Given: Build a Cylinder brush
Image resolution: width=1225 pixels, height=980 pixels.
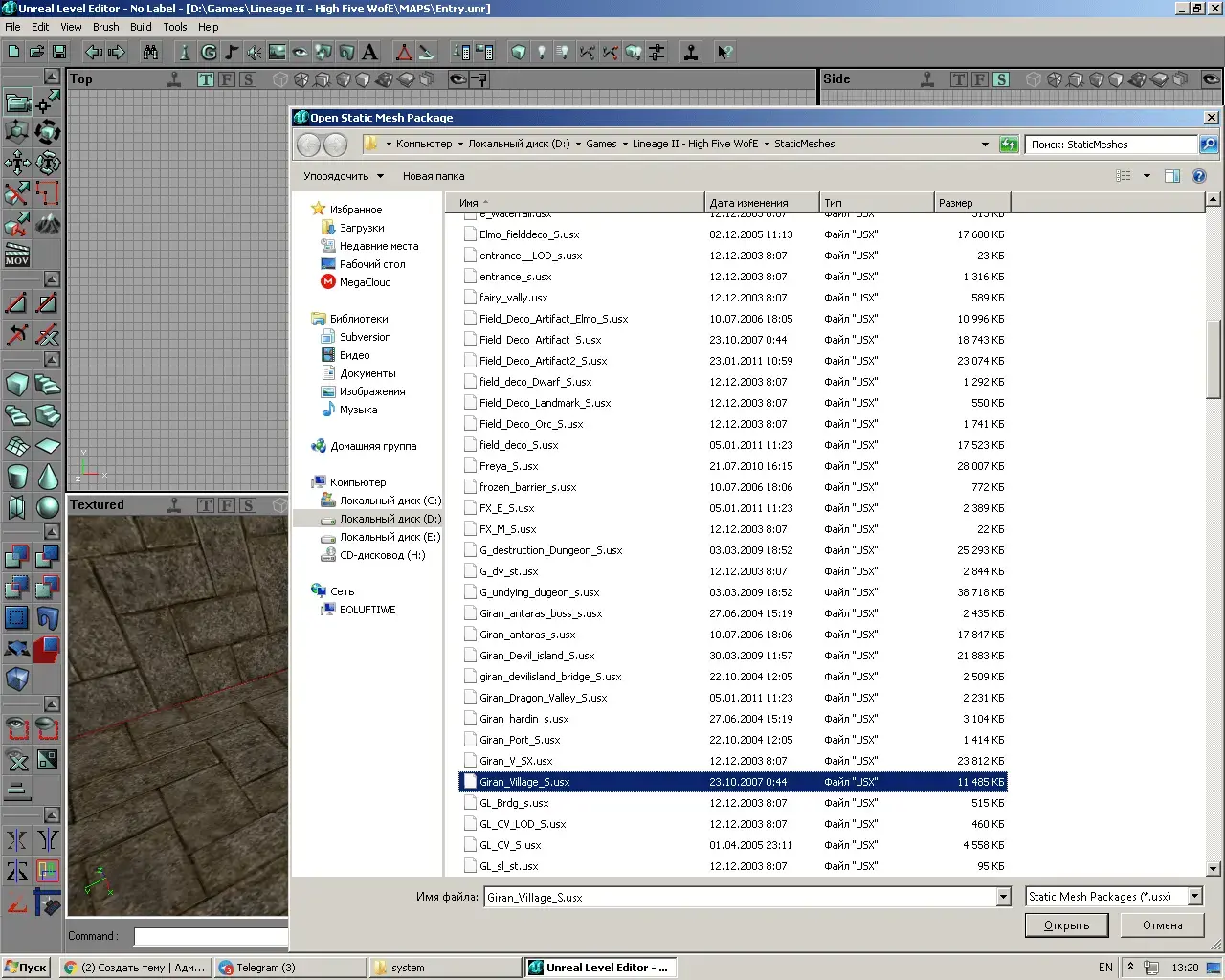Looking at the screenshot, I should [17, 477].
